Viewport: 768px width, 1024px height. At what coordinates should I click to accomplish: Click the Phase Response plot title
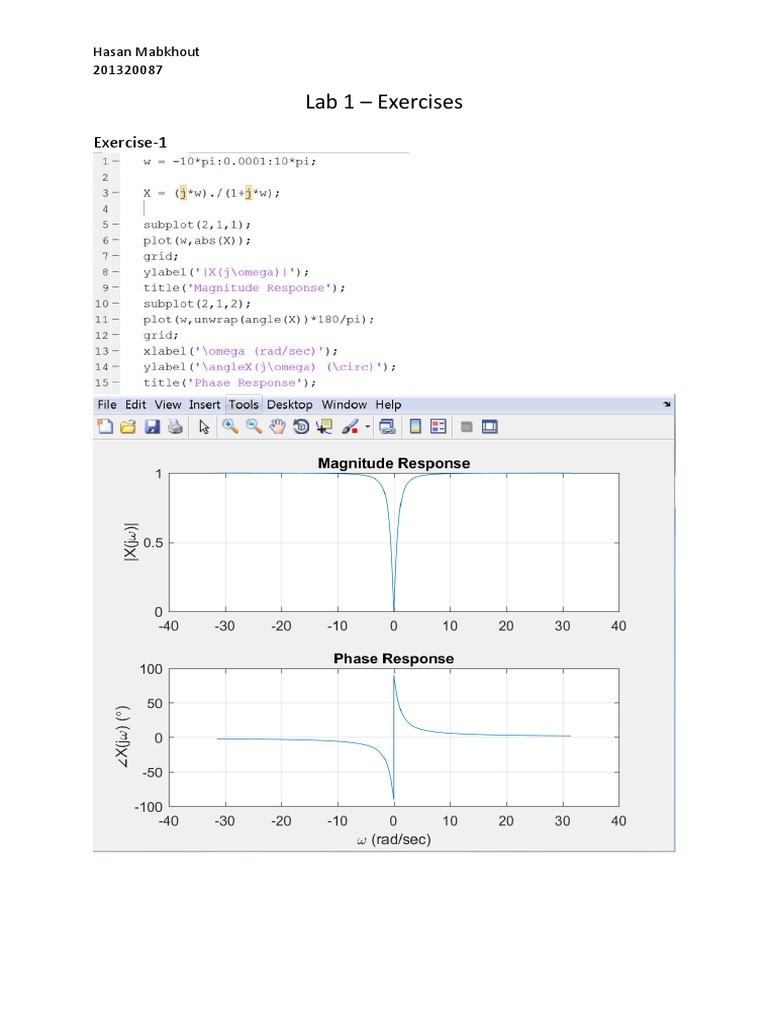tap(394, 658)
